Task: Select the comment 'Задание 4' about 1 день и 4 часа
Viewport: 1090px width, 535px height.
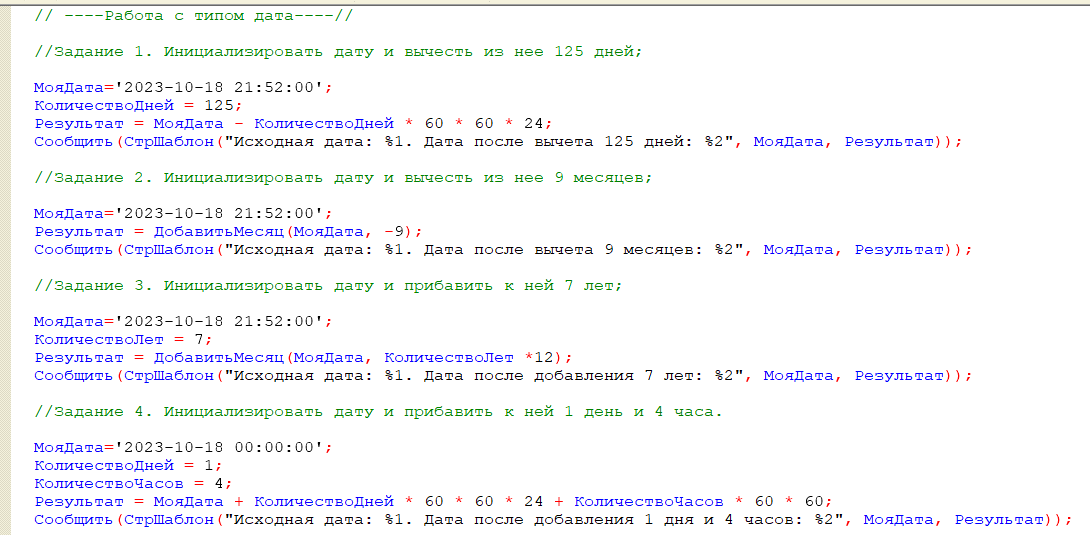Action: (x=378, y=412)
